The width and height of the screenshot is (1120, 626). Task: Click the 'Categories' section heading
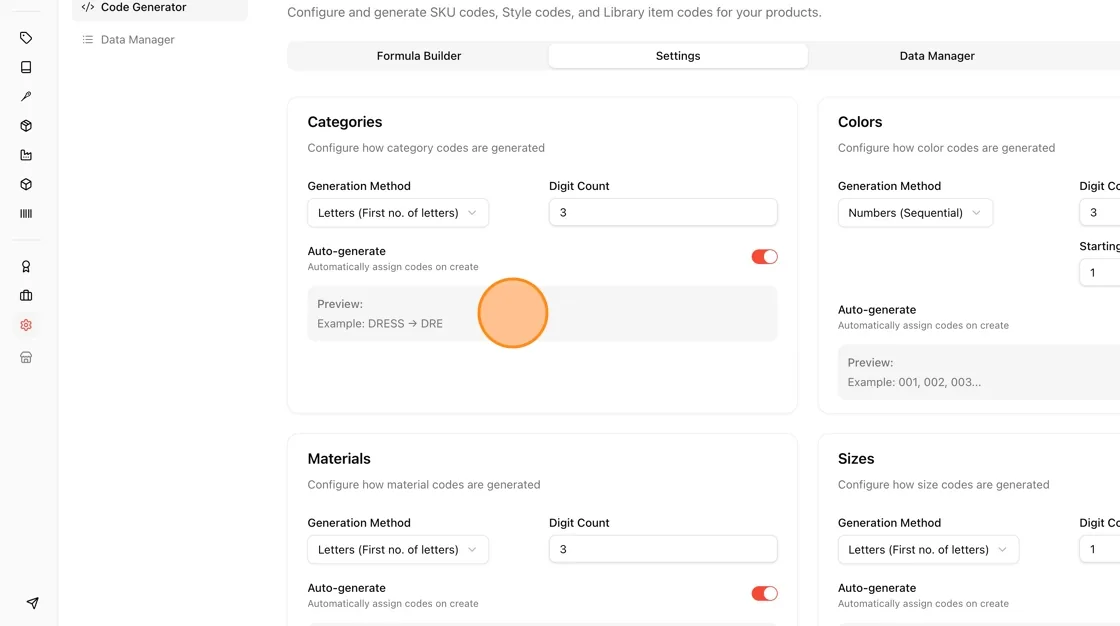click(345, 122)
